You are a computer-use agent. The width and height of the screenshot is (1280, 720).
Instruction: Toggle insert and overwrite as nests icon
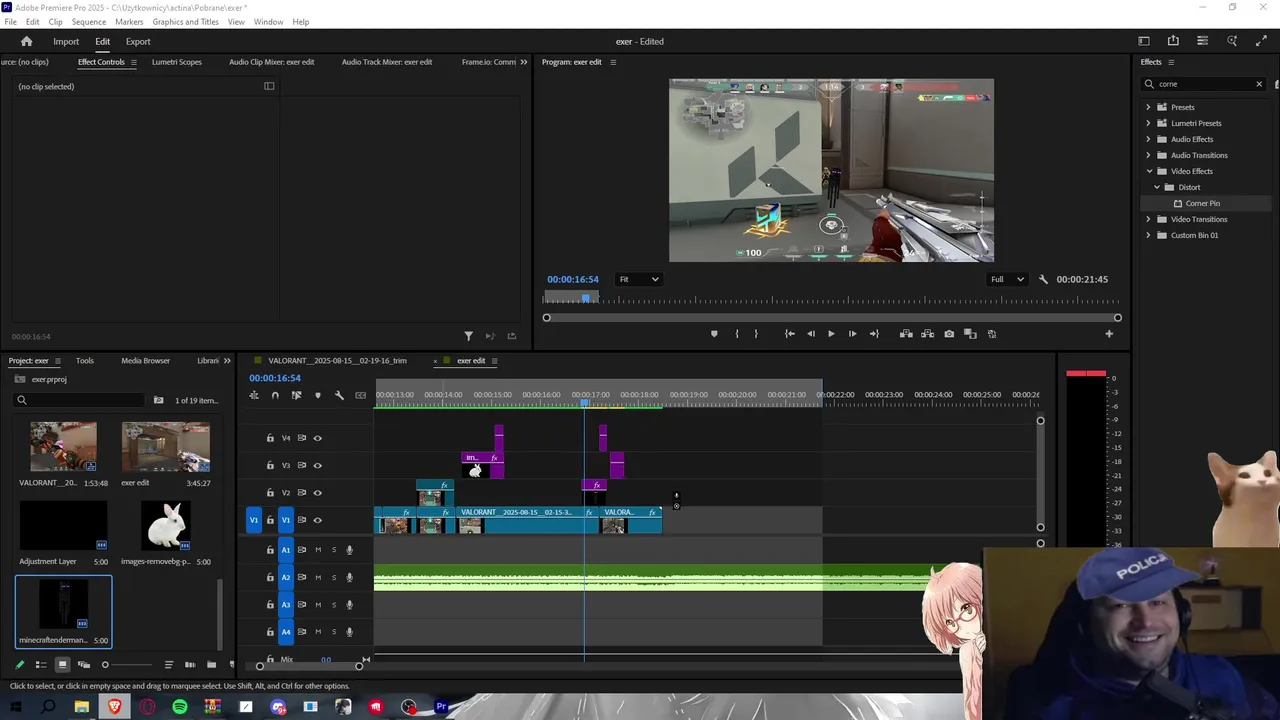tap(254, 395)
